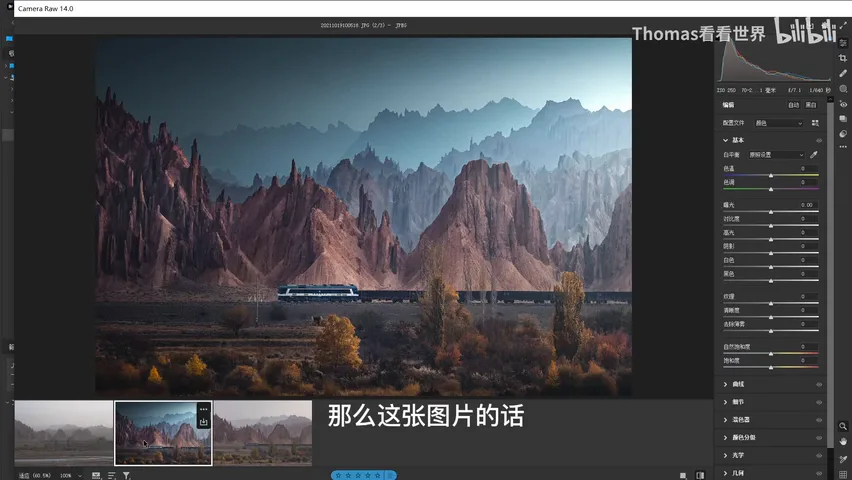Toggle the grid overlay icon
The image size is (852, 480).
[x=843, y=475]
